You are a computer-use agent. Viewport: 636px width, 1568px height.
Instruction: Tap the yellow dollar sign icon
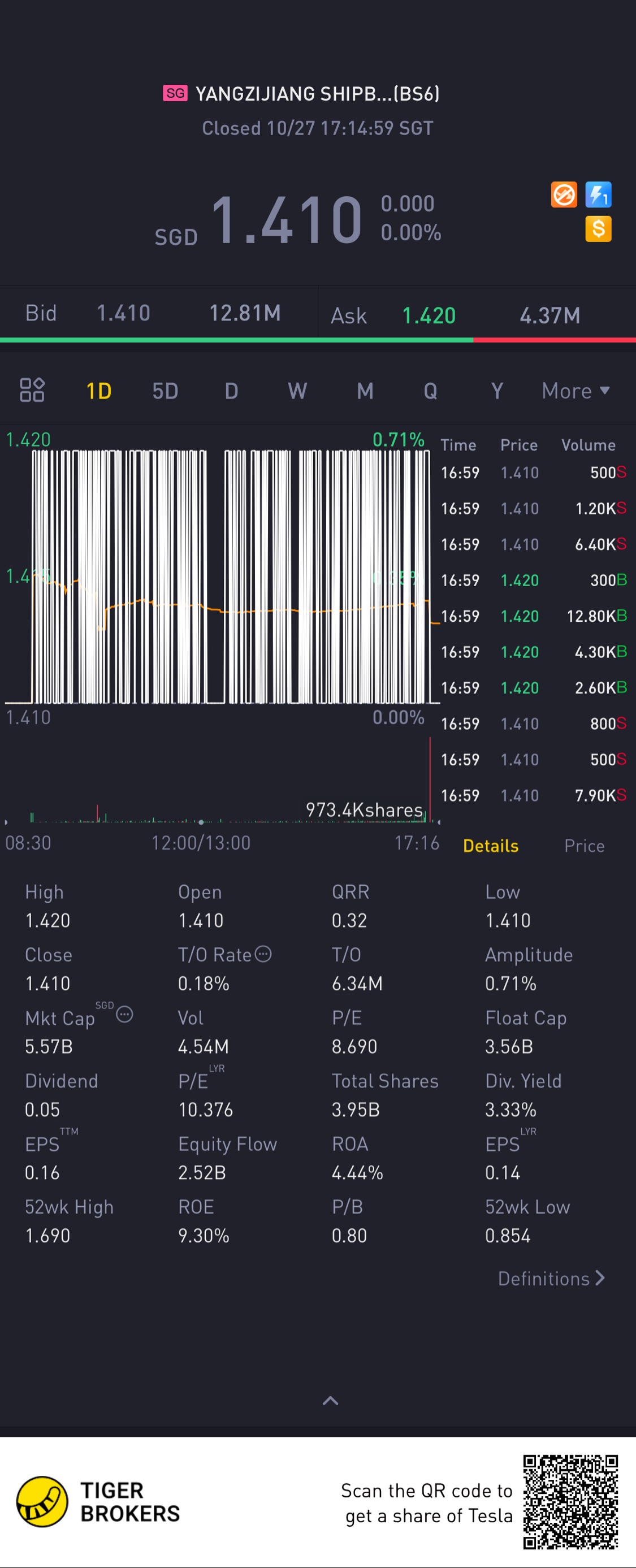(x=598, y=229)
